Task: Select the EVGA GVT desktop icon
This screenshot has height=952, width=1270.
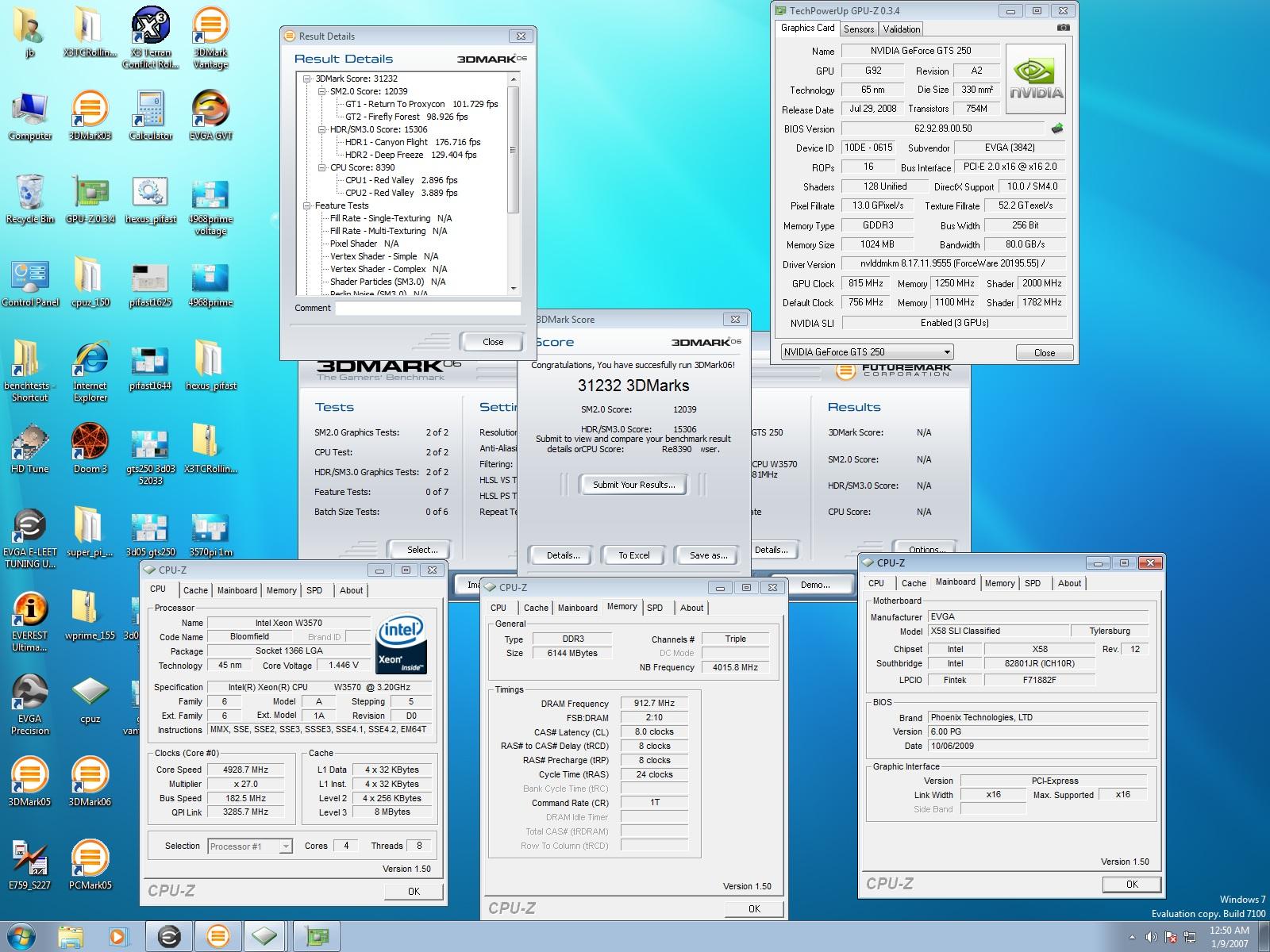Action: click(x=210, y=116)
